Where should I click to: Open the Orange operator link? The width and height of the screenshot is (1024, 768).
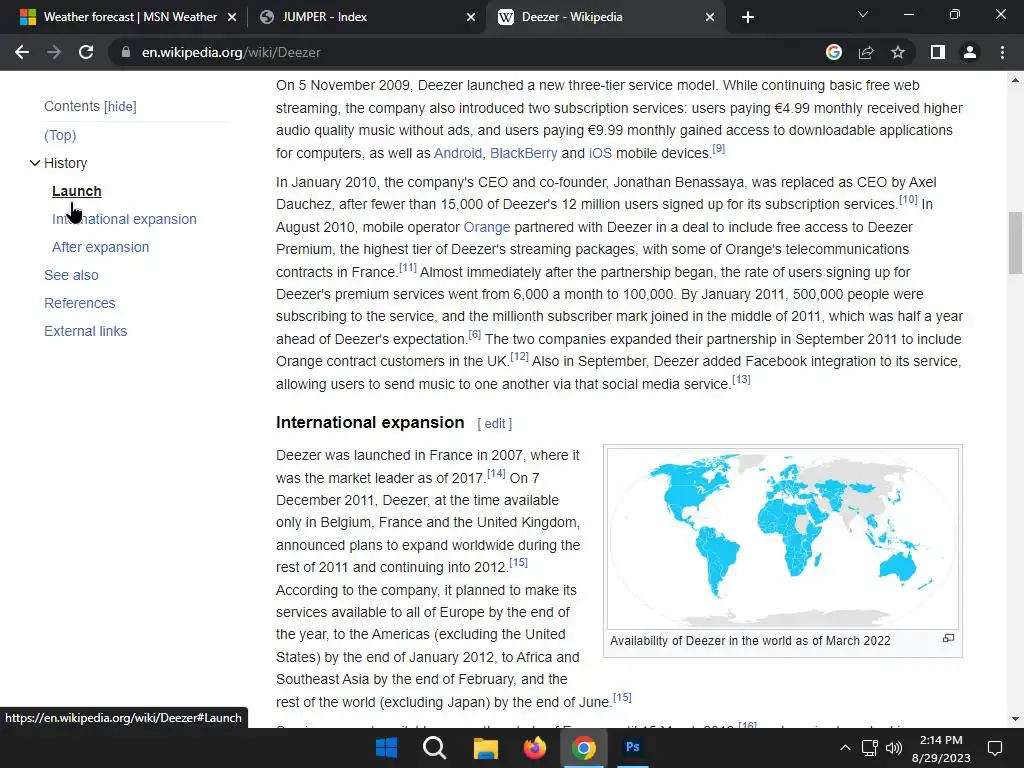pyautogui.click(x=487, y=227)
